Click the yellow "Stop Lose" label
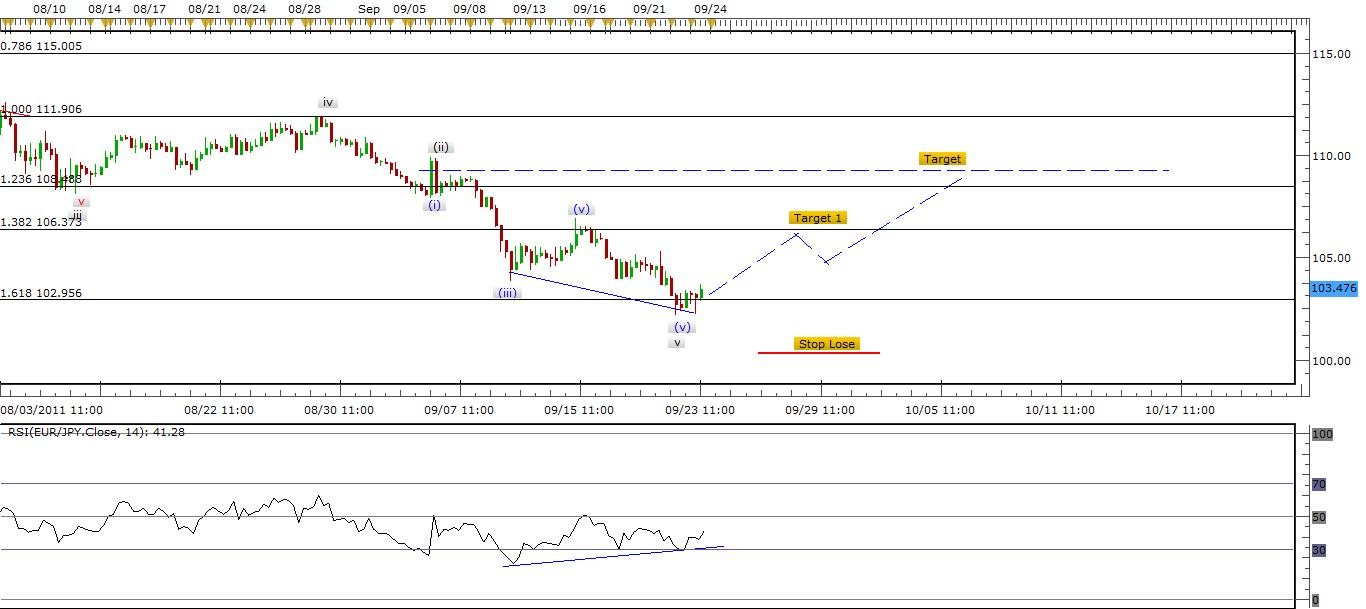Viewport: 1366px width, 609px height. pos(826,344)
